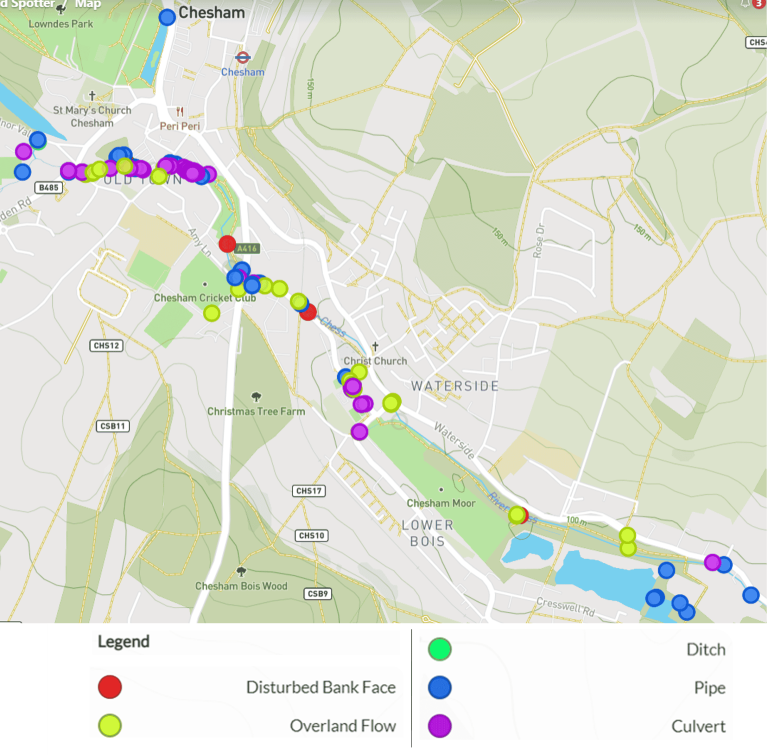Open the Map breadcrumb at top

click(x=88, y=4)
